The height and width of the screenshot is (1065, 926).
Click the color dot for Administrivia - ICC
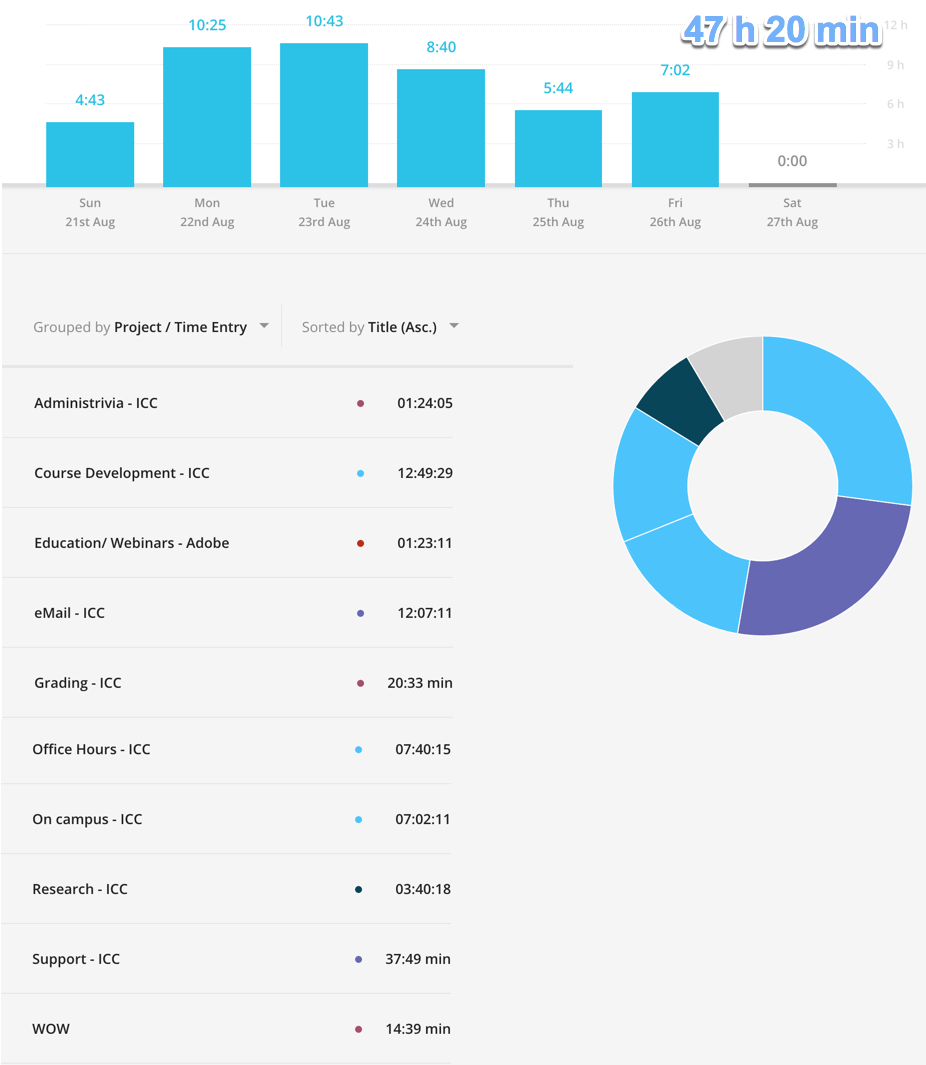(x=361, y=403)
